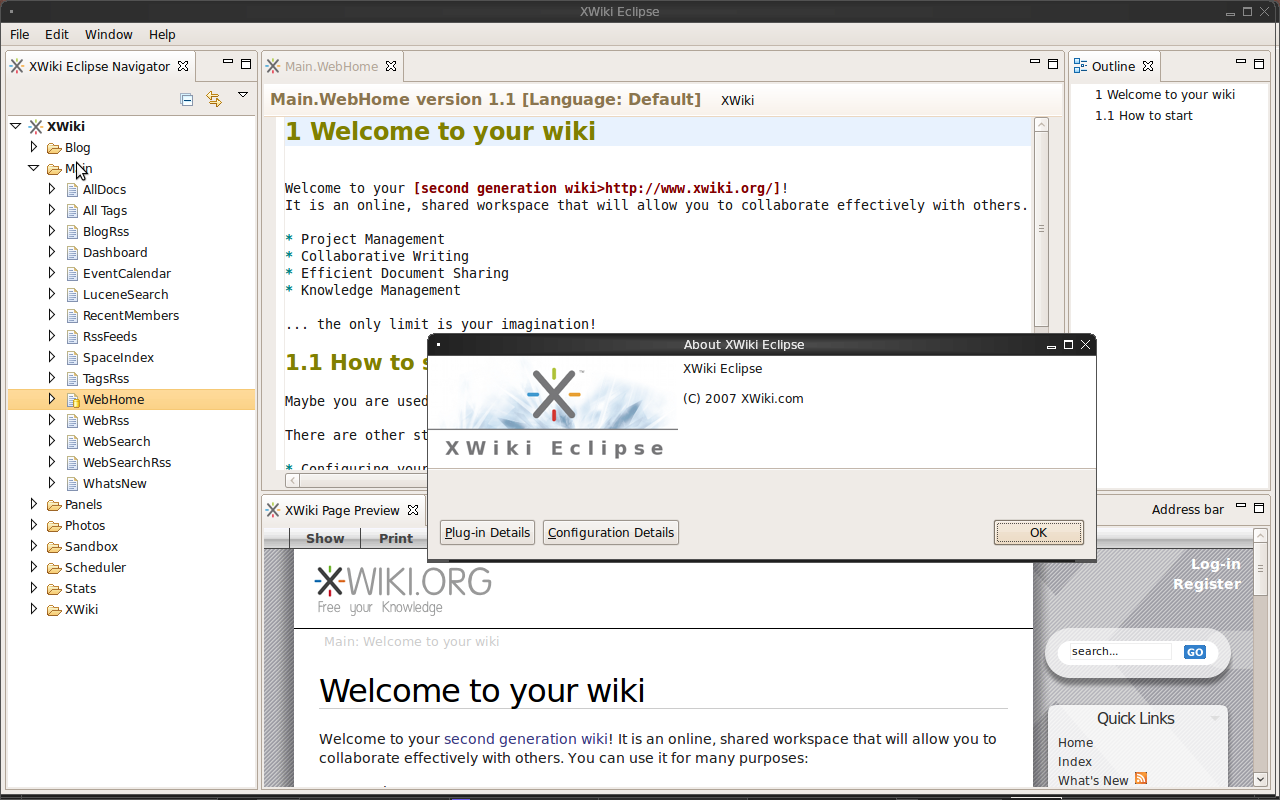Screen dimensions: 1280x800
Task: Click the RSS feed icon beside What's New
Action: tap(1140, 779)
